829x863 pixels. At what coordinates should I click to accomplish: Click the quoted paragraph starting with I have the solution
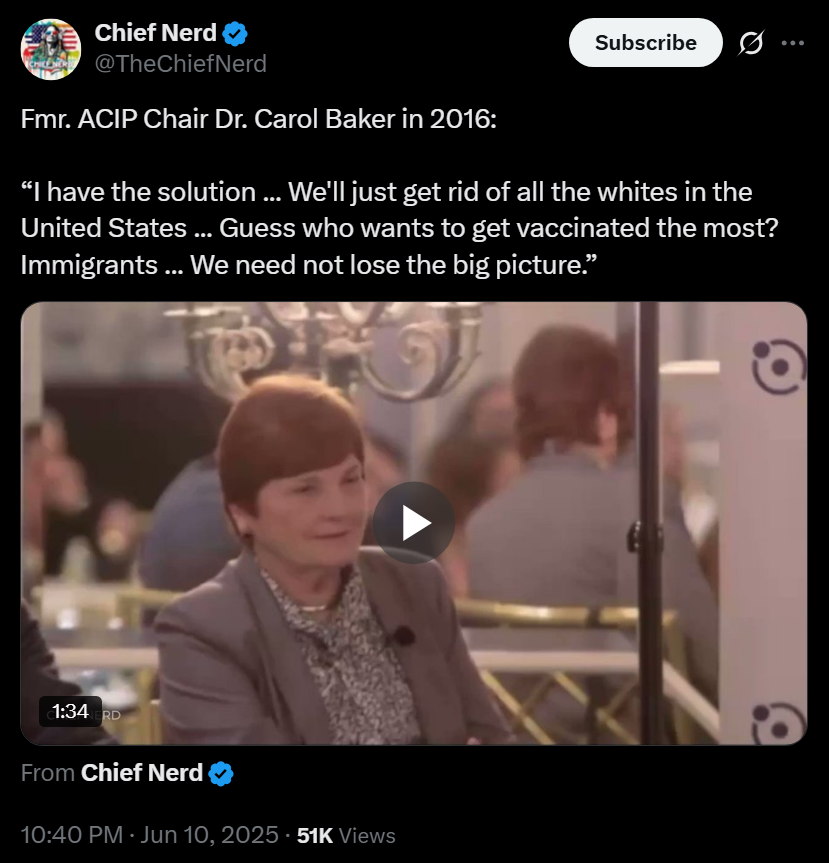(x=400, y=228)
